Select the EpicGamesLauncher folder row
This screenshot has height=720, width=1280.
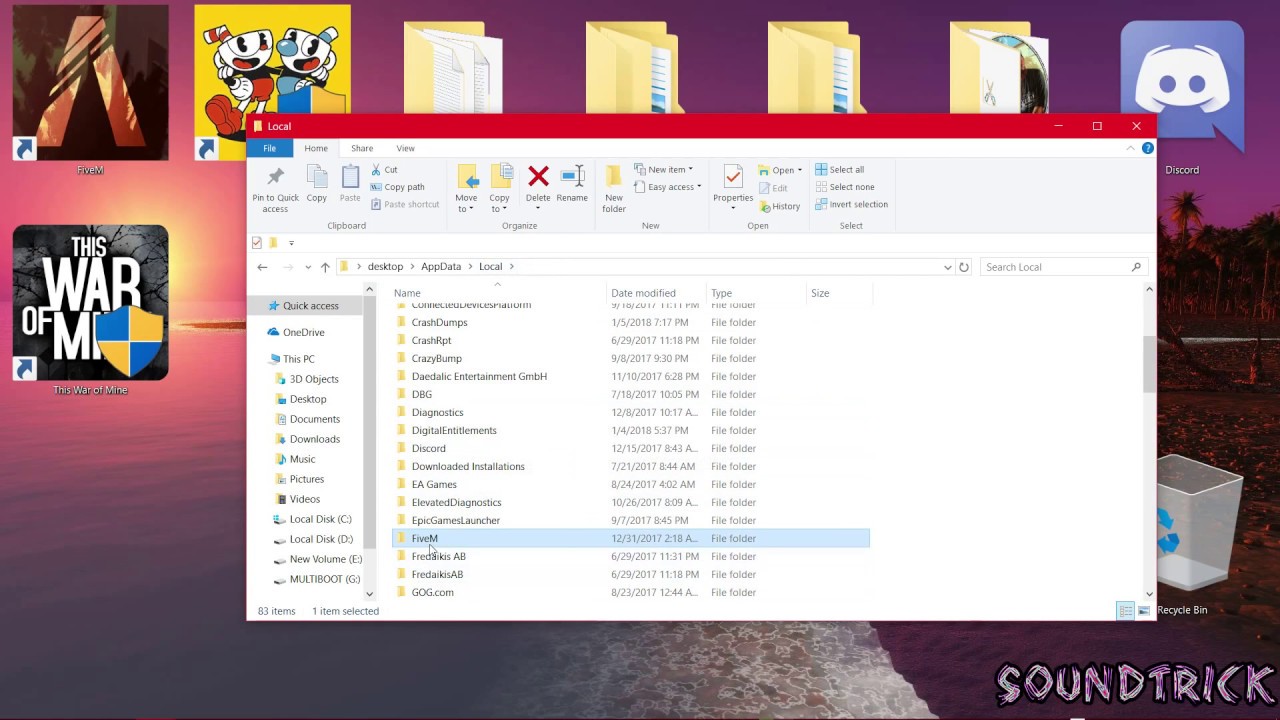(x=631, y=520)
